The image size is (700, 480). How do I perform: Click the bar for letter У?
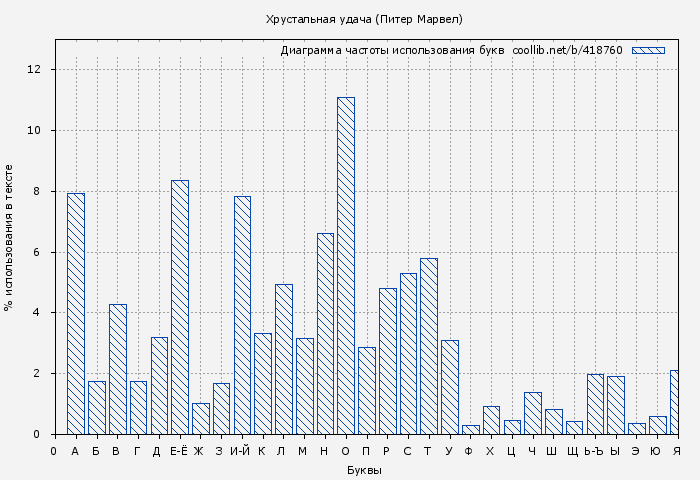[x=450, y=387]
